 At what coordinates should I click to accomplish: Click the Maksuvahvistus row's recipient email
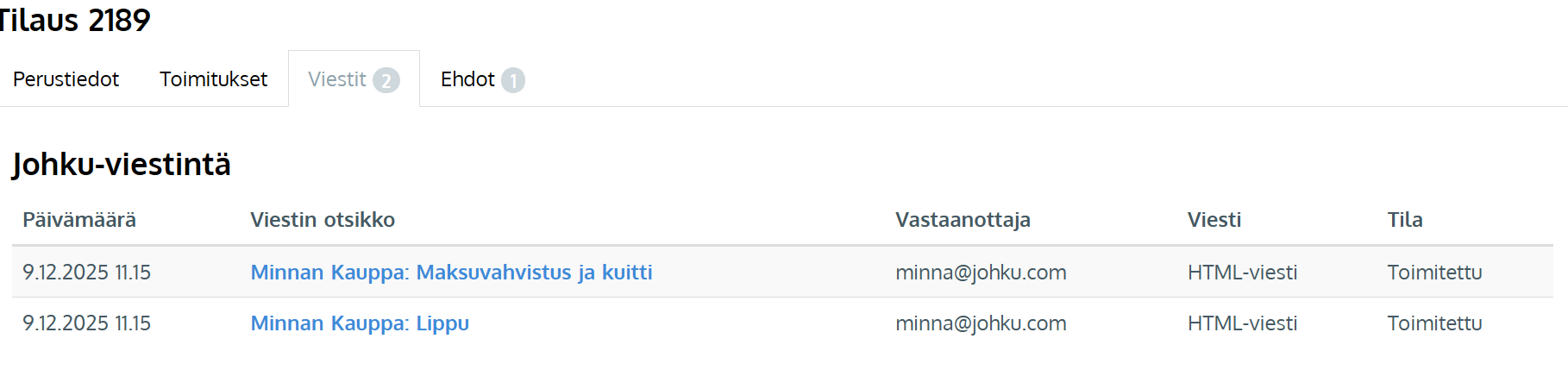981,273
